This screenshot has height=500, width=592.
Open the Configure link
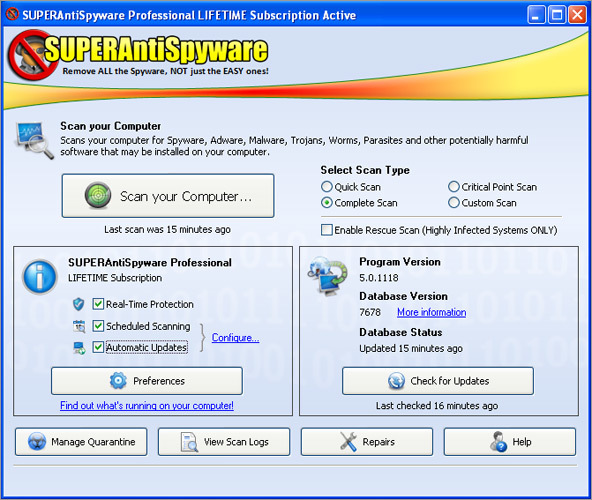(235, 338)
